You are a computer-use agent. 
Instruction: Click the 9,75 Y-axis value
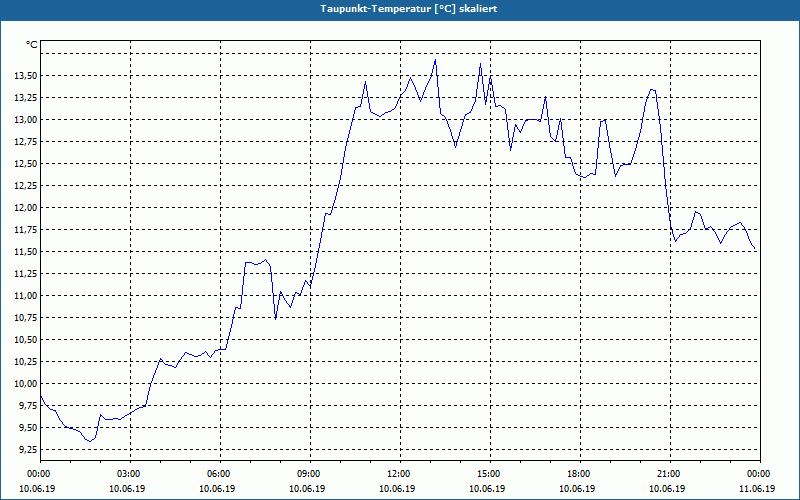click(x=28, y=406)
